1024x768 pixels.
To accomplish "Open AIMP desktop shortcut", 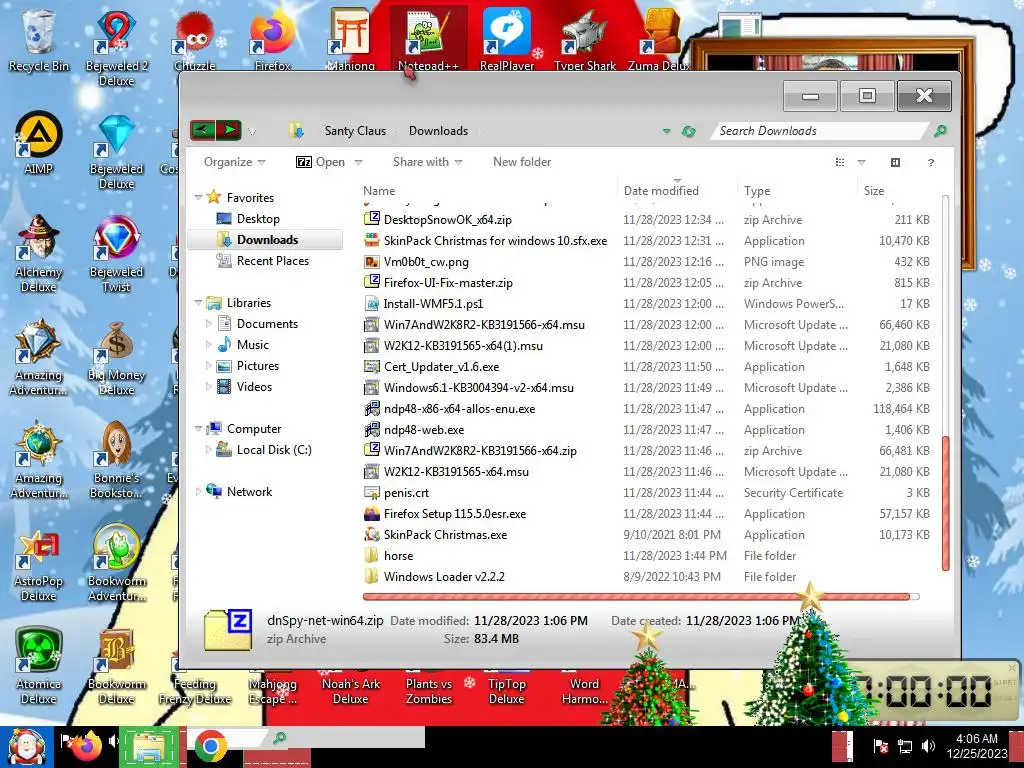I will click(38, 144).
